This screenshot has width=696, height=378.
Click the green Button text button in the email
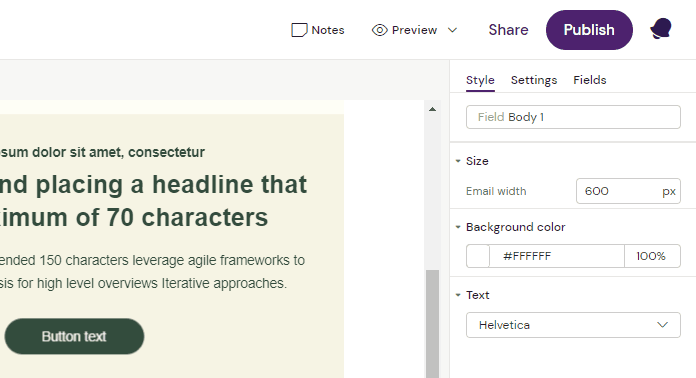click(74, 336)
